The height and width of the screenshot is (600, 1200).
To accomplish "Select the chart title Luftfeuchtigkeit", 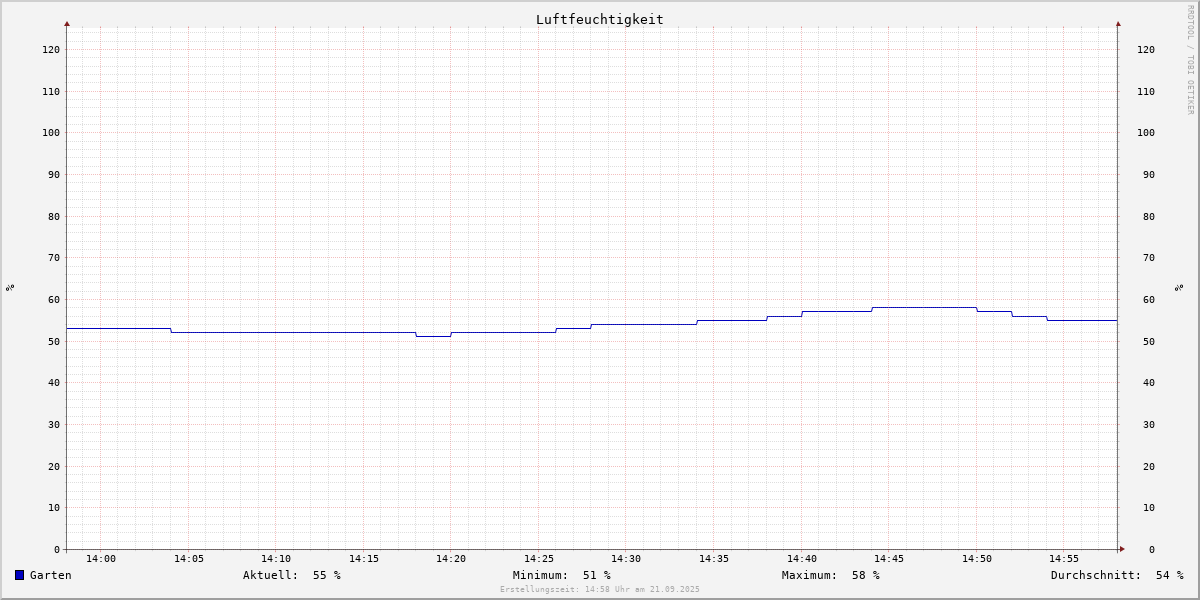I will click(x=599, y=19).
